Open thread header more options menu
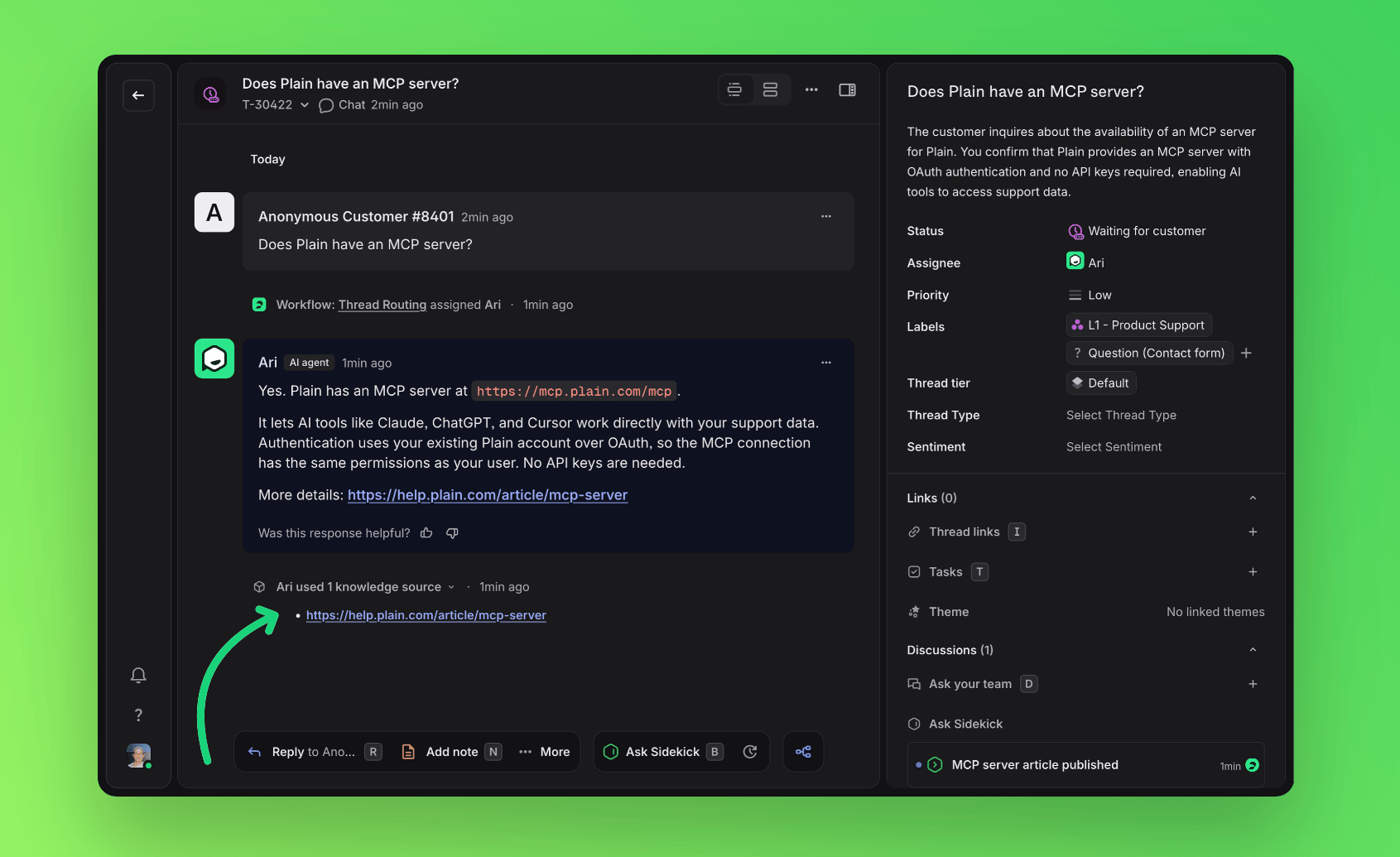Image resolution: width=1400 pixels, height=857 pixels. pos(811,89)
